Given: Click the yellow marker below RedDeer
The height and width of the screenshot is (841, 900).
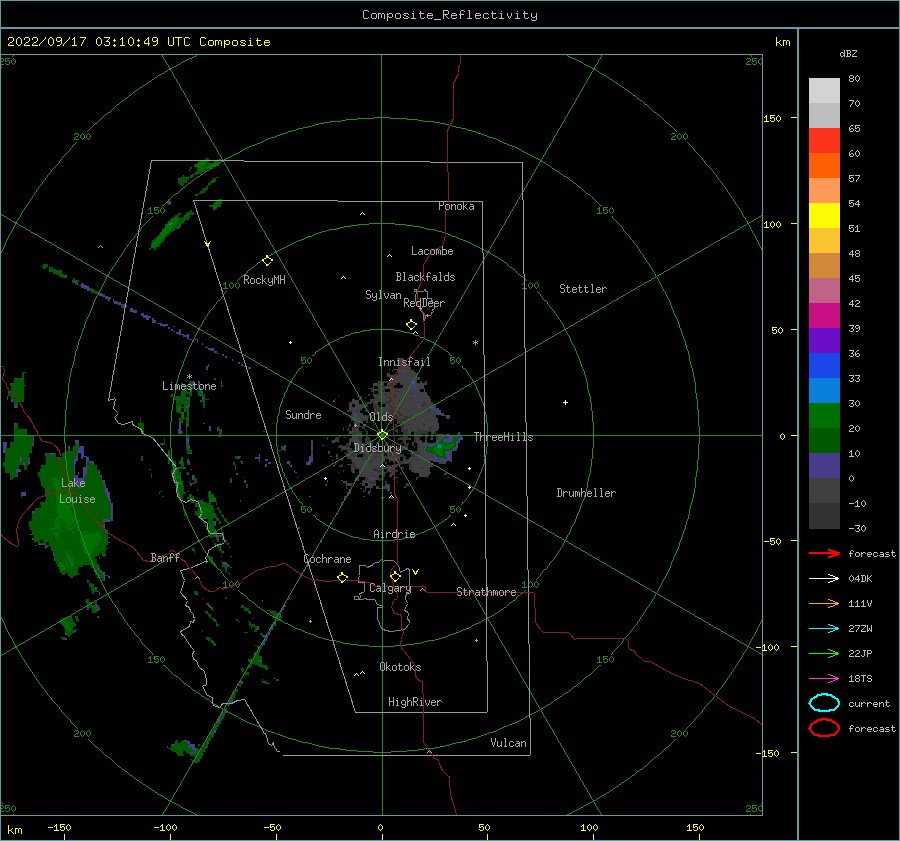Looking at the screenshot, I should click(x=411, y=325).
